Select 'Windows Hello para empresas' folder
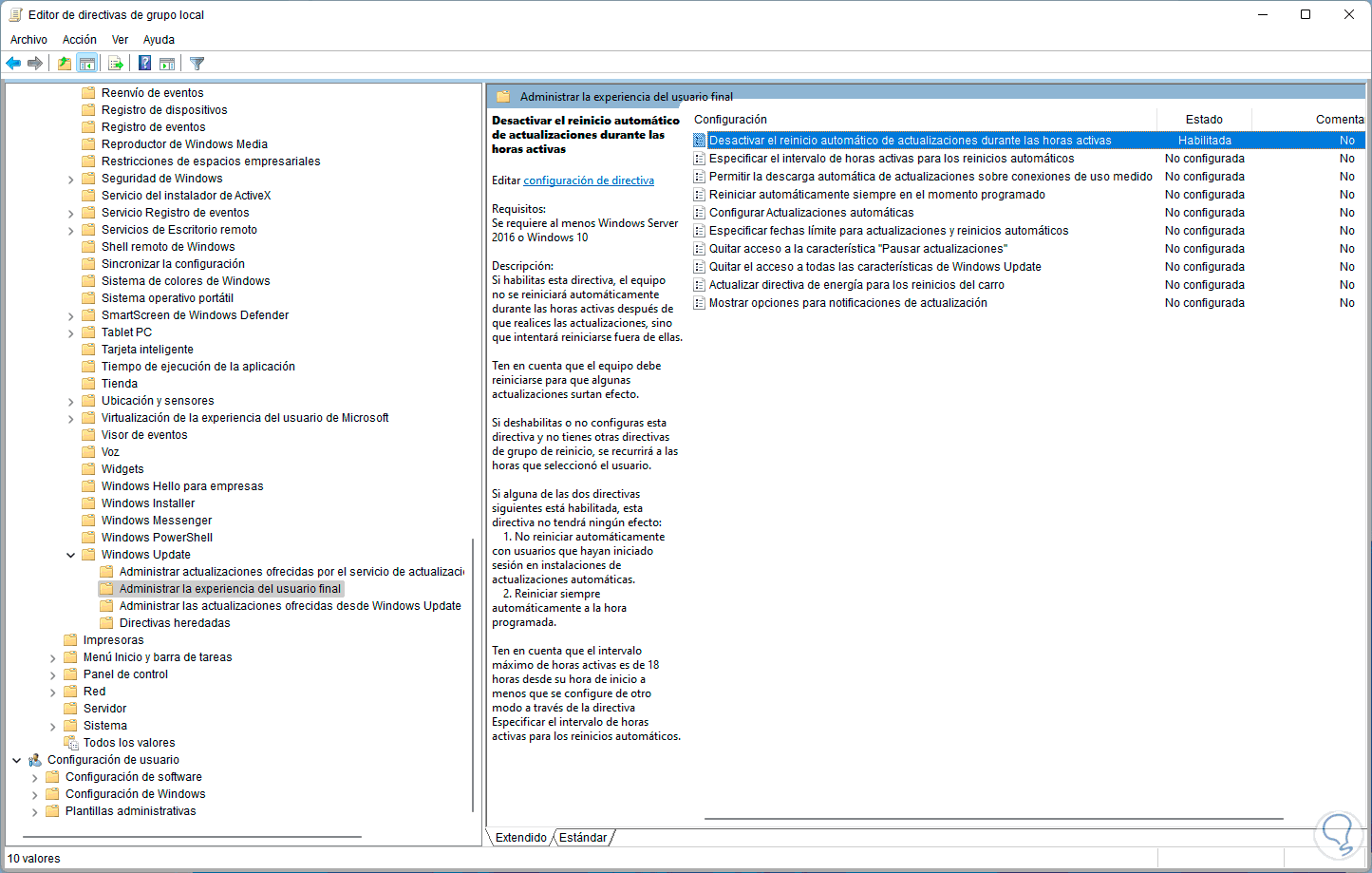1372x873 pixels. click(x=182, y=486)
